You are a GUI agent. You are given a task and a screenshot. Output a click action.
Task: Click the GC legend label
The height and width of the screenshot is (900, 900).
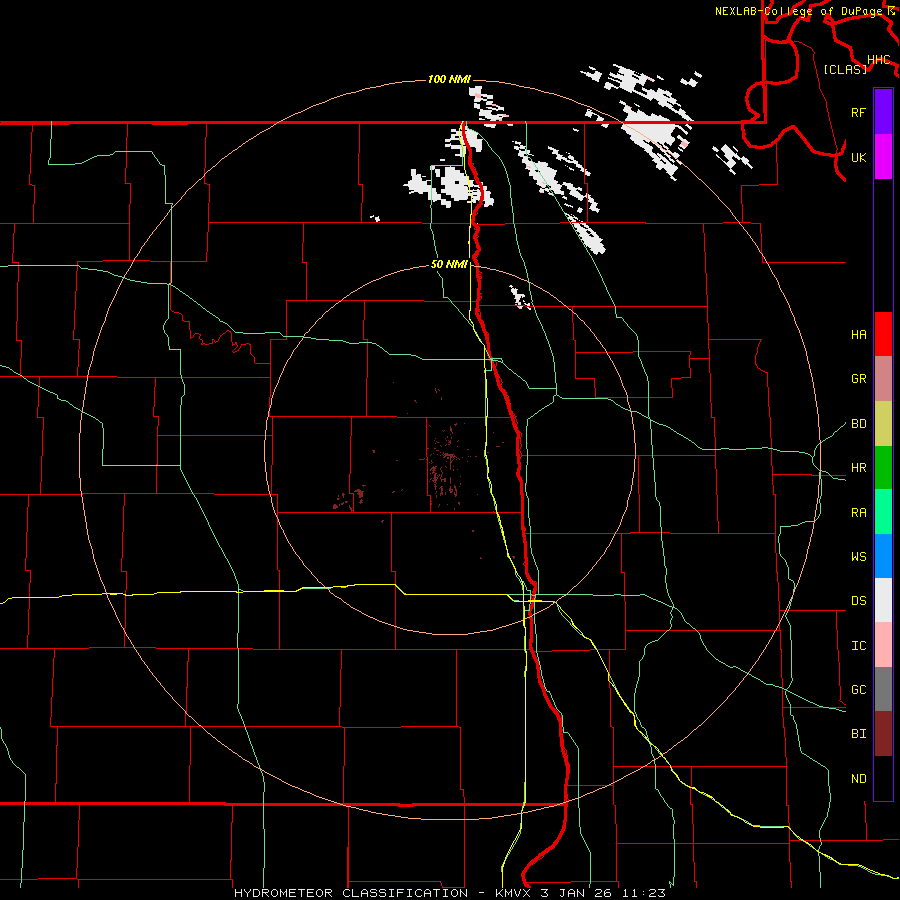pos(858,690)
